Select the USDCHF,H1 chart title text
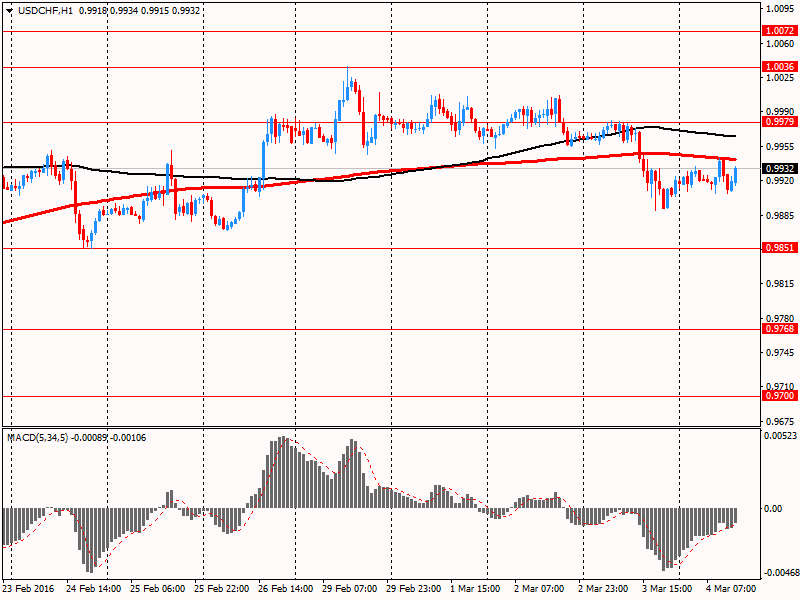Viewport: 800px width, 600px height. pos(45,11)
